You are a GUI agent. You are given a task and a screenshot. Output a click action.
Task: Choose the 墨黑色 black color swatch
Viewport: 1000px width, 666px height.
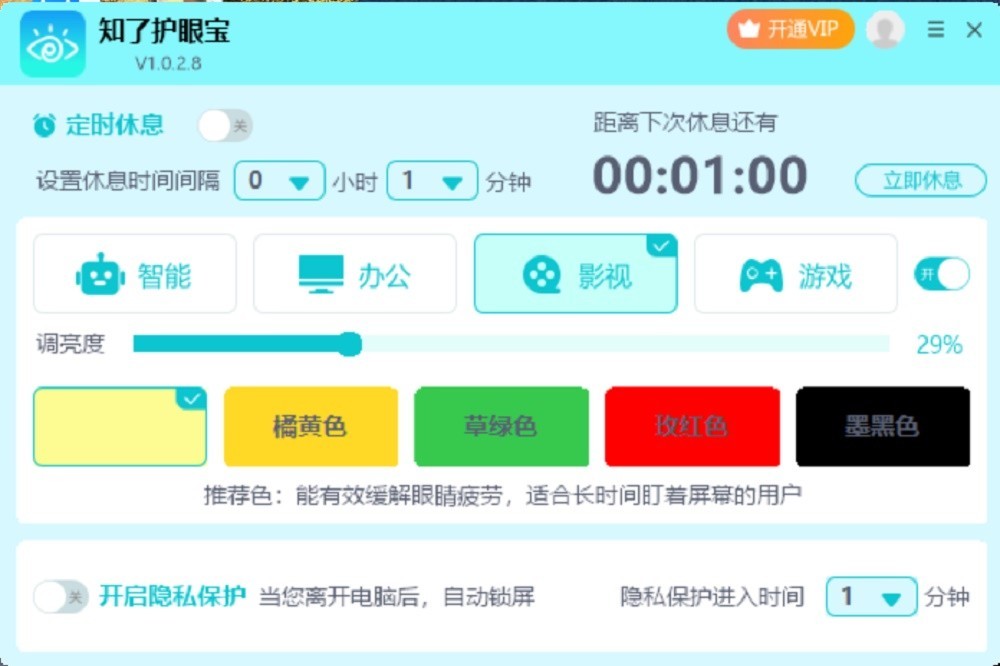pyautogui.click(x=883, y=426)
